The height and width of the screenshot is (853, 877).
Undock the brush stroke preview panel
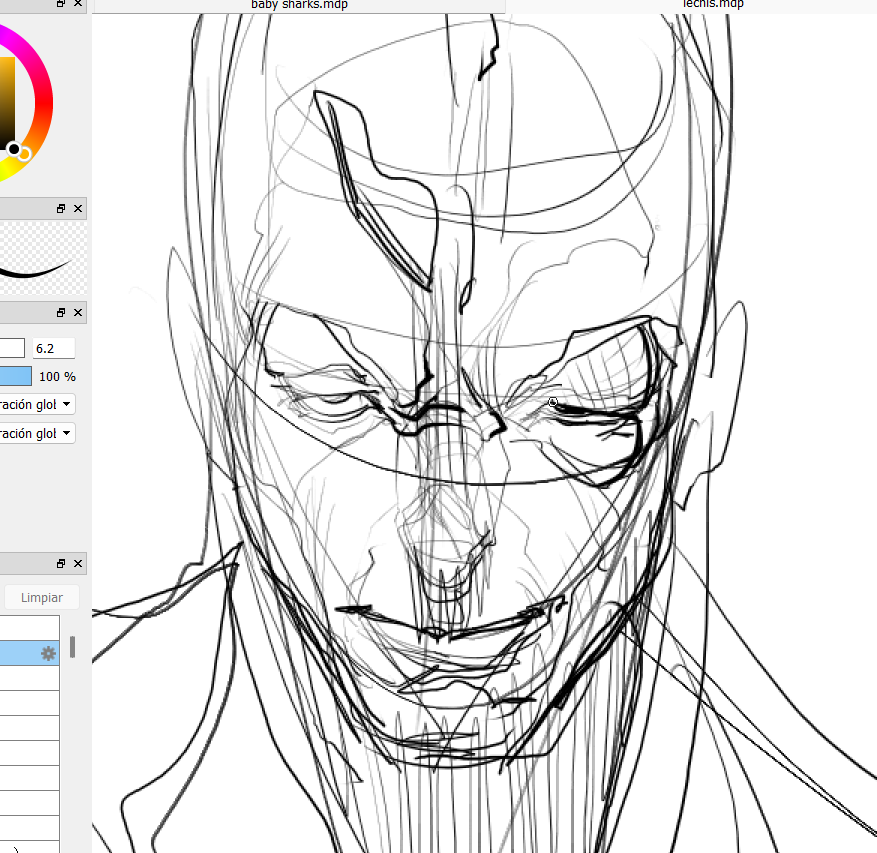pyautogui.click(x=61, y=209)
